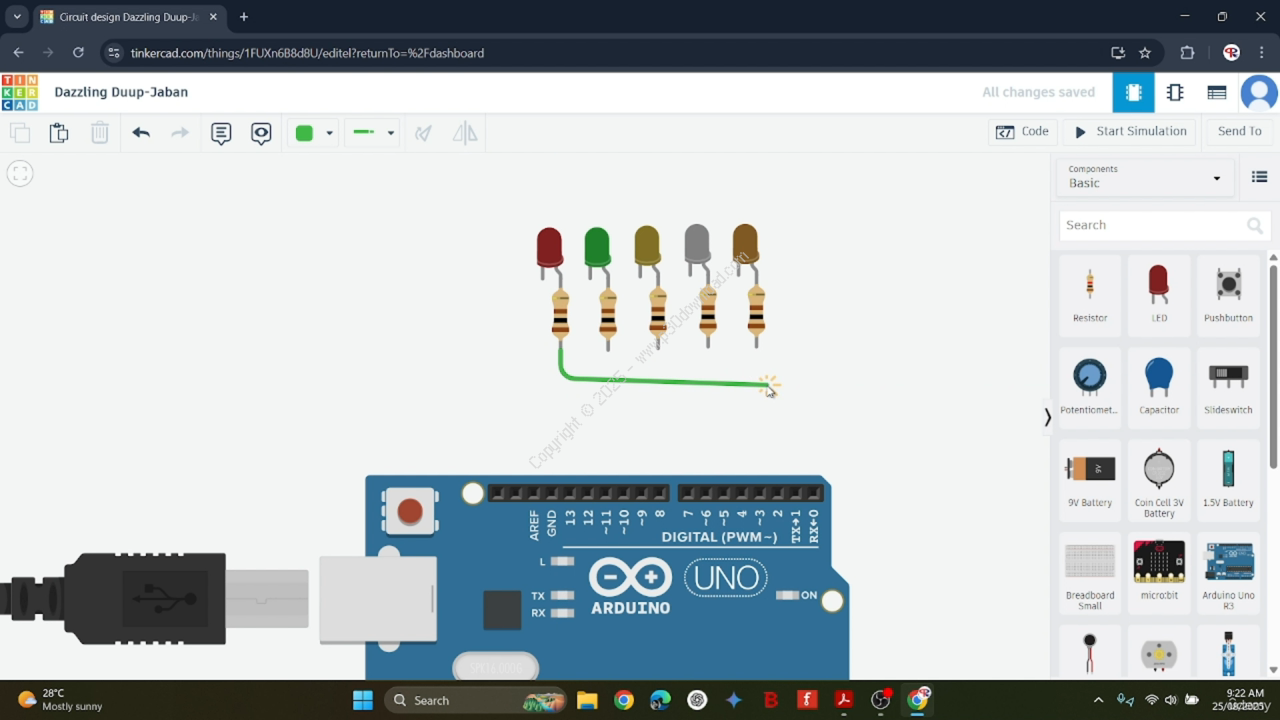This screenshot has width=1280, height=720.
Task: Click zoom to fit icon
Action: pos(20,173)
